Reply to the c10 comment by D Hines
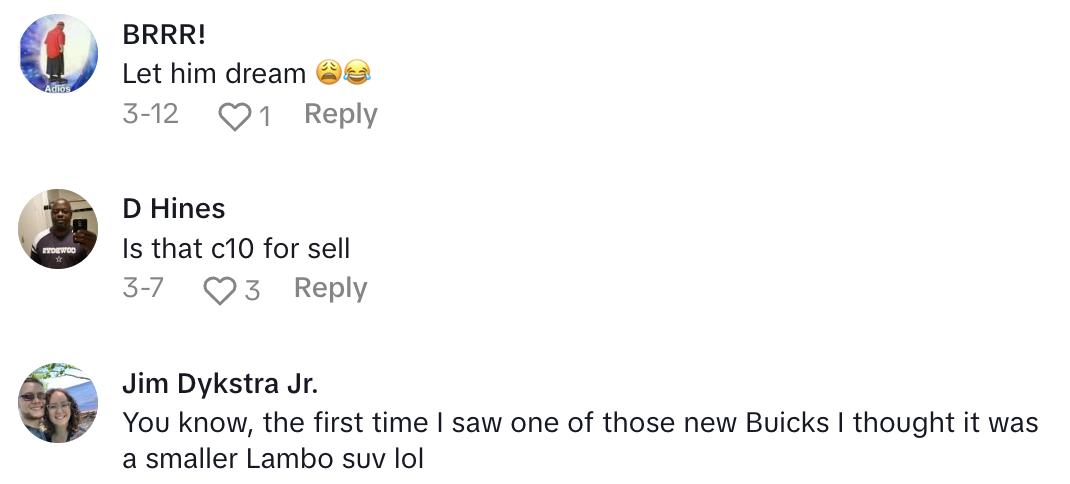 point(330,289)
